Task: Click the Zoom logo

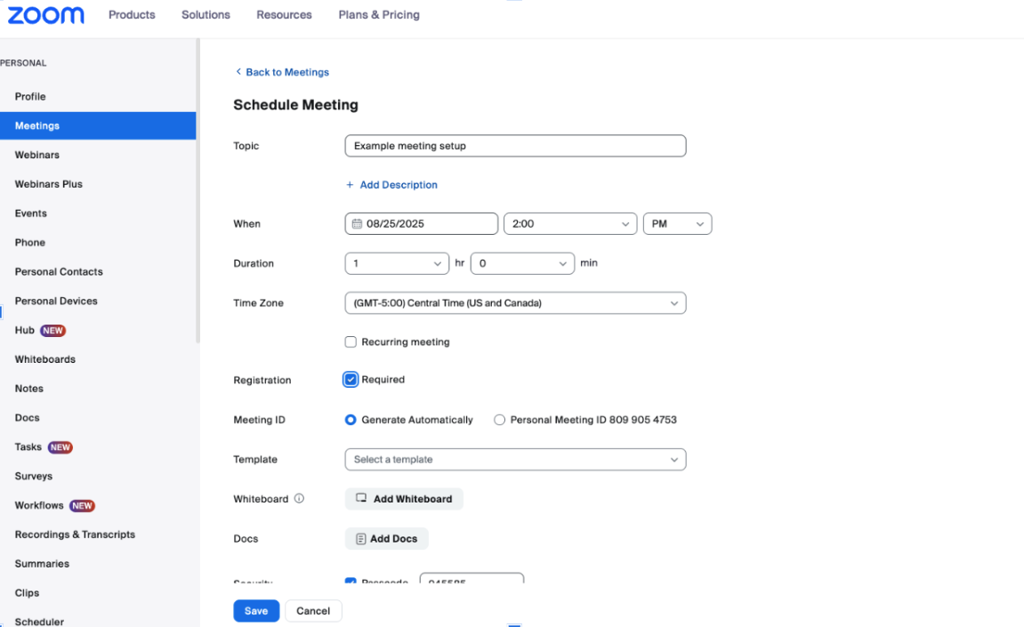Action: 46,15
